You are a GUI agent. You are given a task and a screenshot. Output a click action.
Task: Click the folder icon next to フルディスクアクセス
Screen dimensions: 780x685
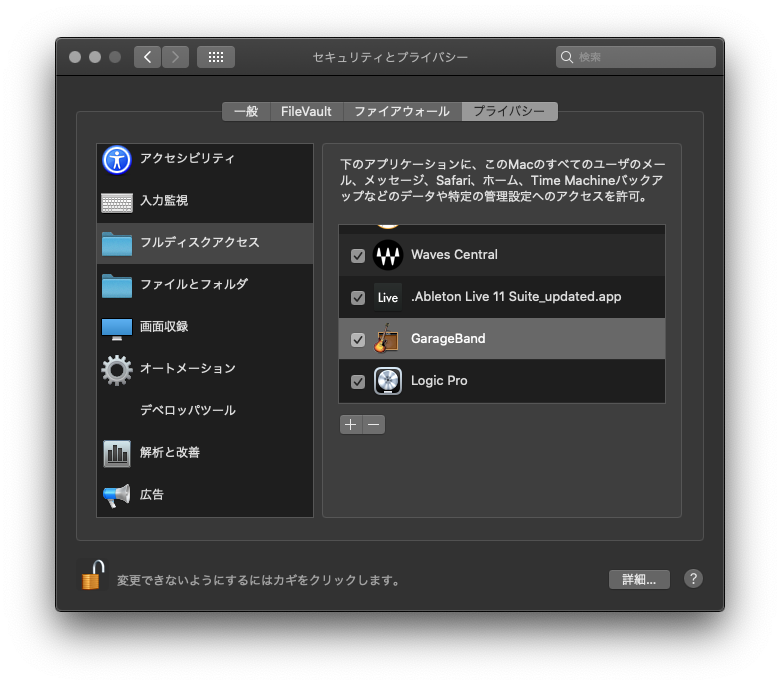click(117, 244)
